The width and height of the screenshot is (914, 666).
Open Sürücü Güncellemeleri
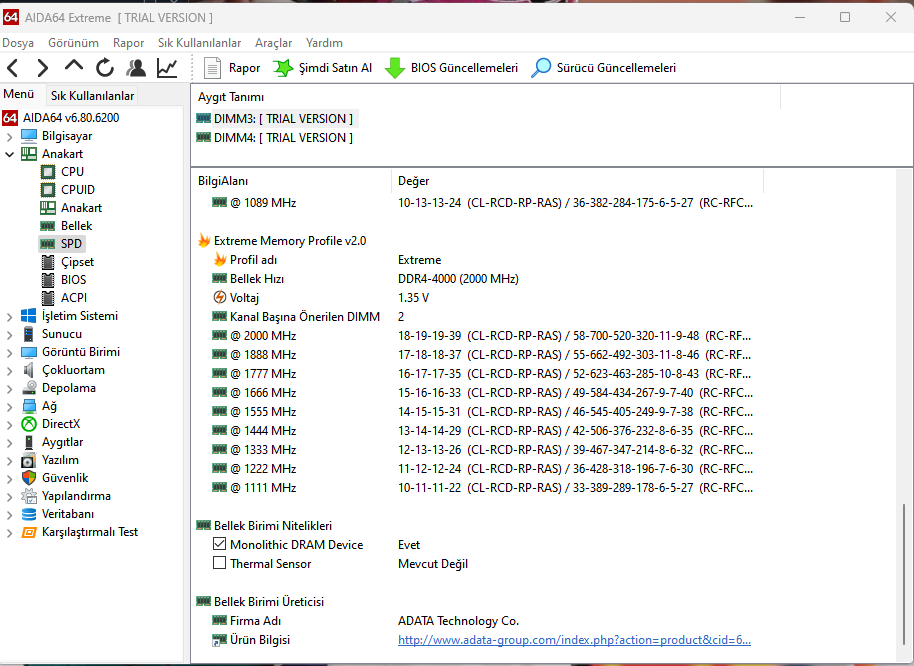[603, 68]
